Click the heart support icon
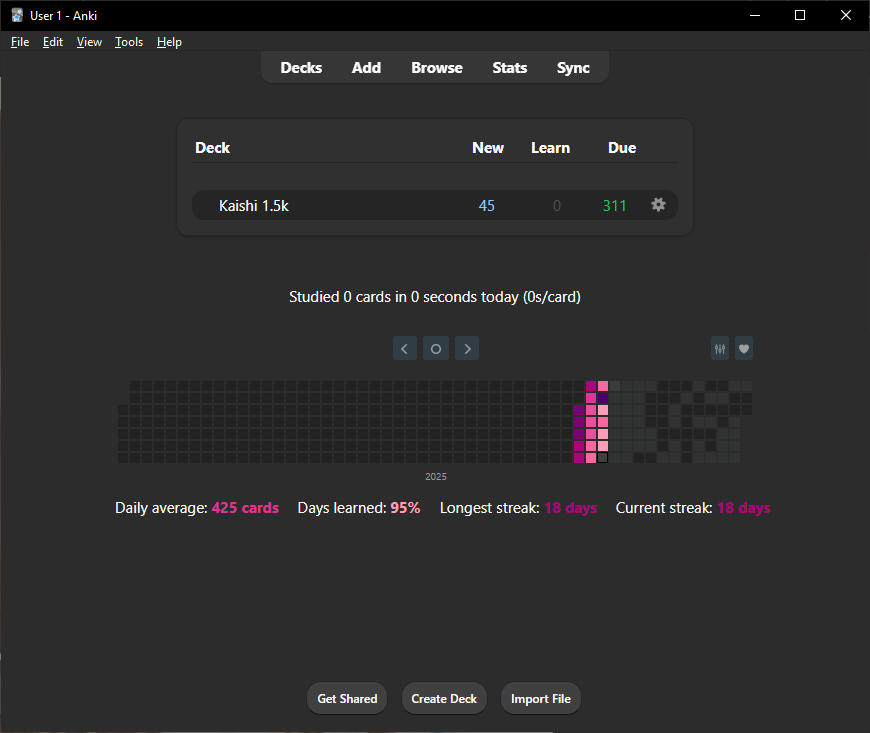Image resolution: width=870 pixels, height=733 pixels. coord(744,348)
